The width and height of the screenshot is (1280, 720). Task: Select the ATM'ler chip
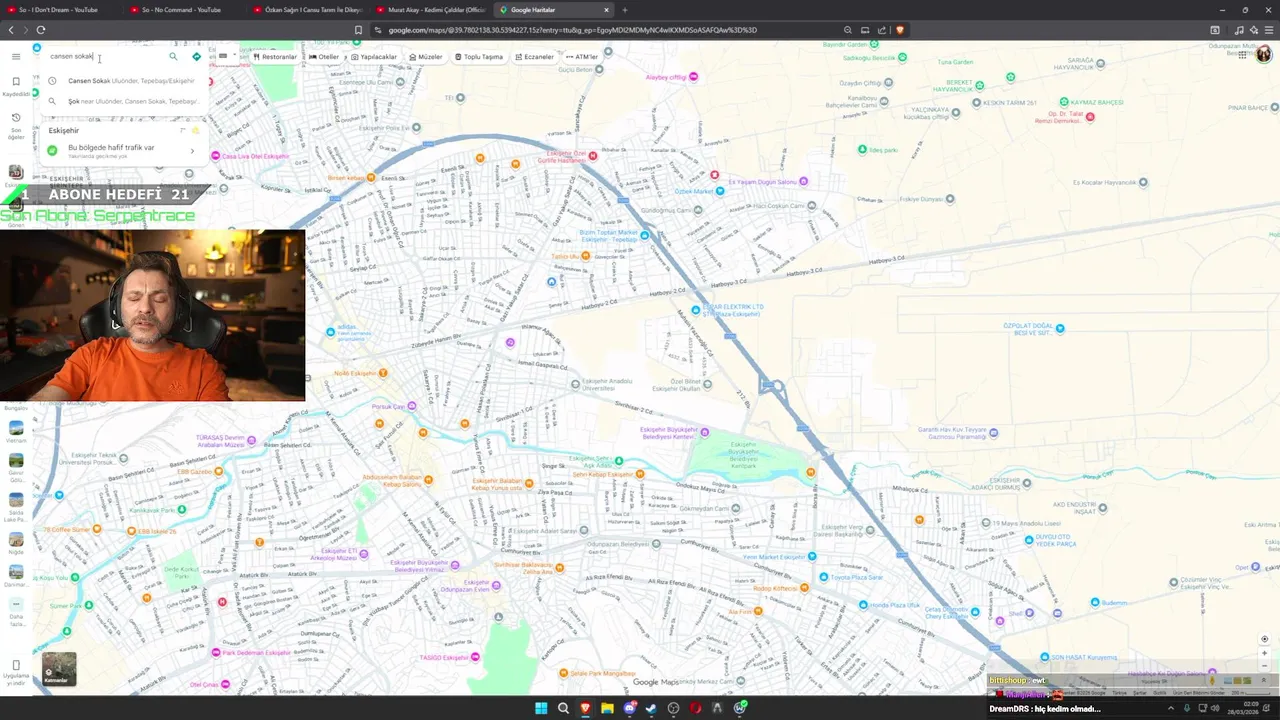click(582, 57)
